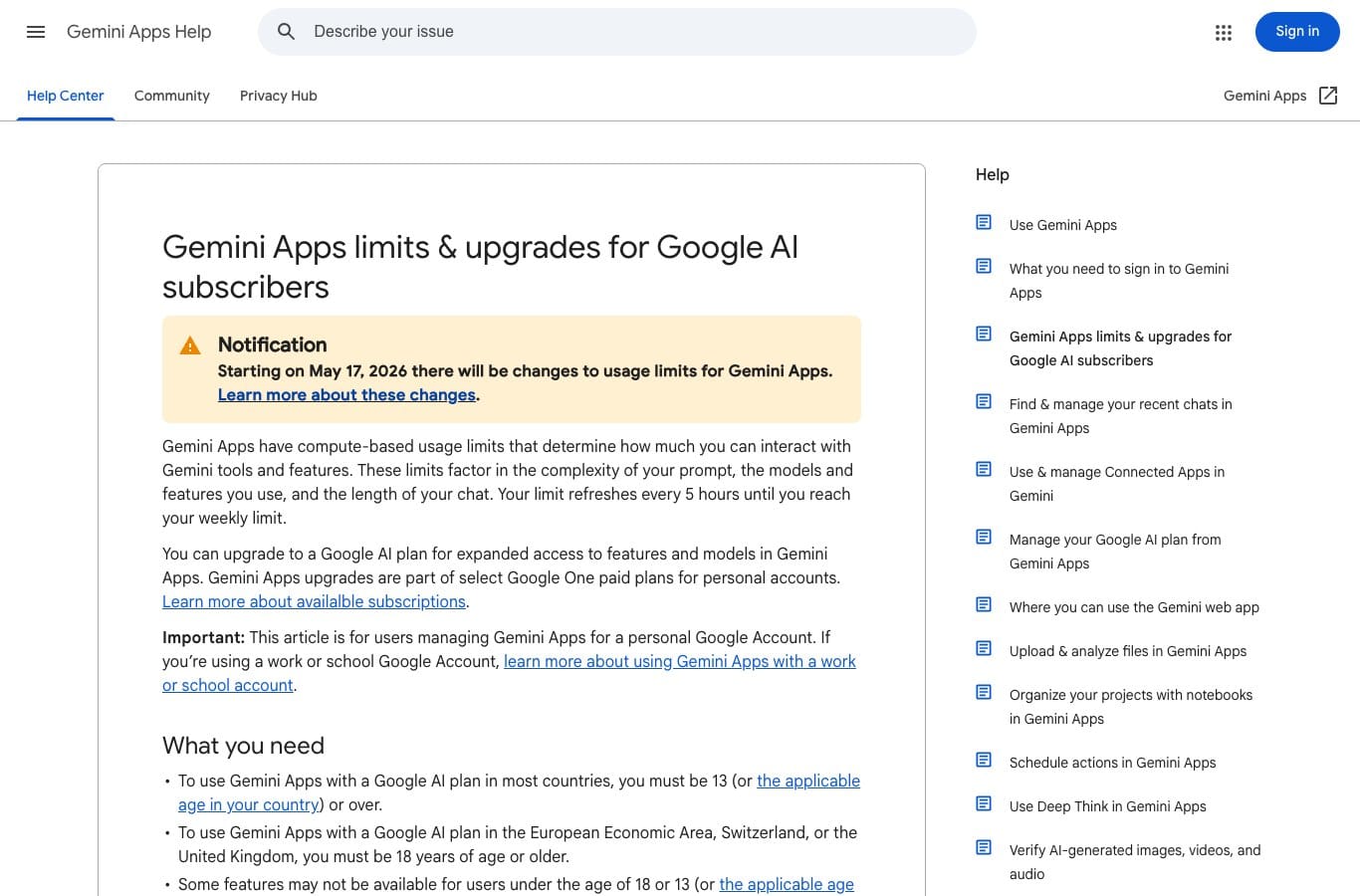Open Use Gemini Apps help article

point(1063,225)
